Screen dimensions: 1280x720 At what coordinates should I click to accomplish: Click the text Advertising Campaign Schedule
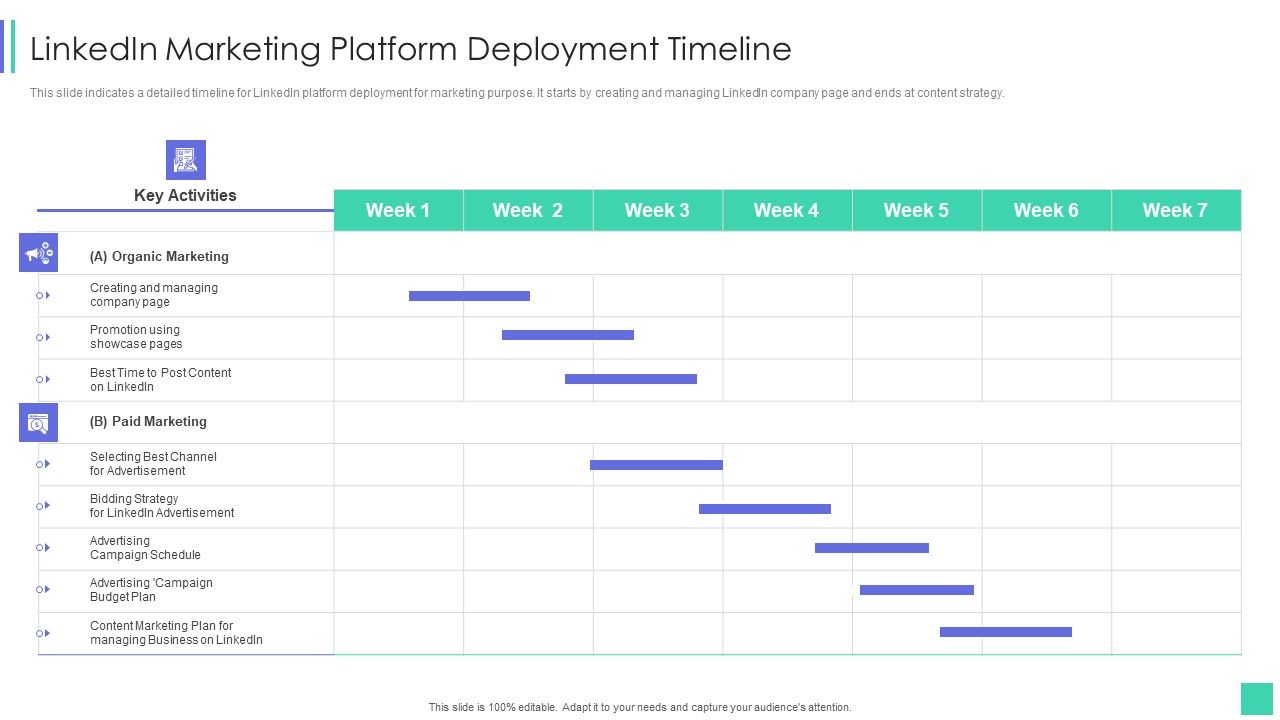pos(145,548)
